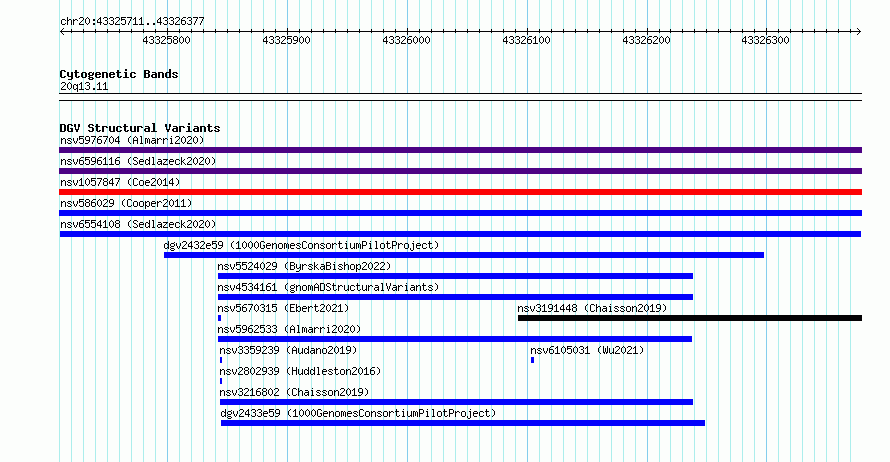Click the 43325900 ruler position

click(x=287, y=40)
